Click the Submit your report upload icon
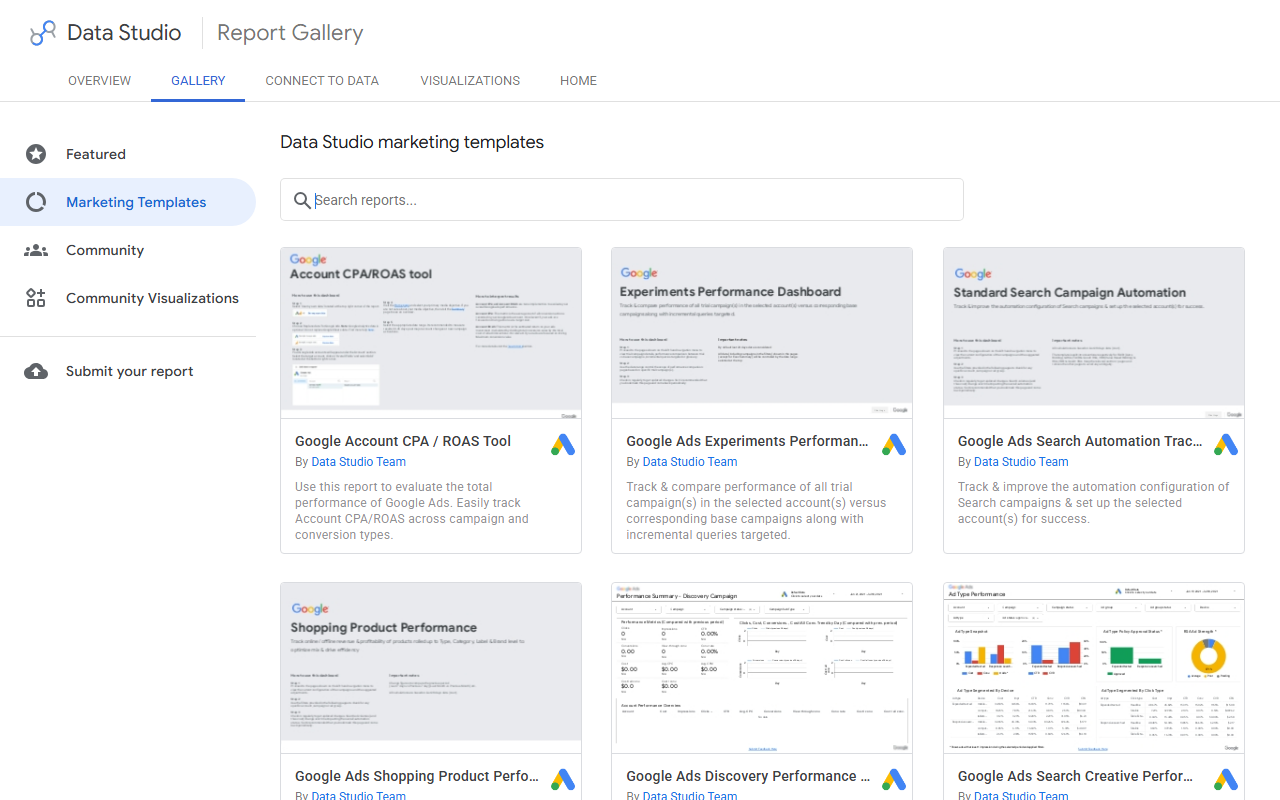This screenshot has width=1280, height=800. click(x=36, y=371)
